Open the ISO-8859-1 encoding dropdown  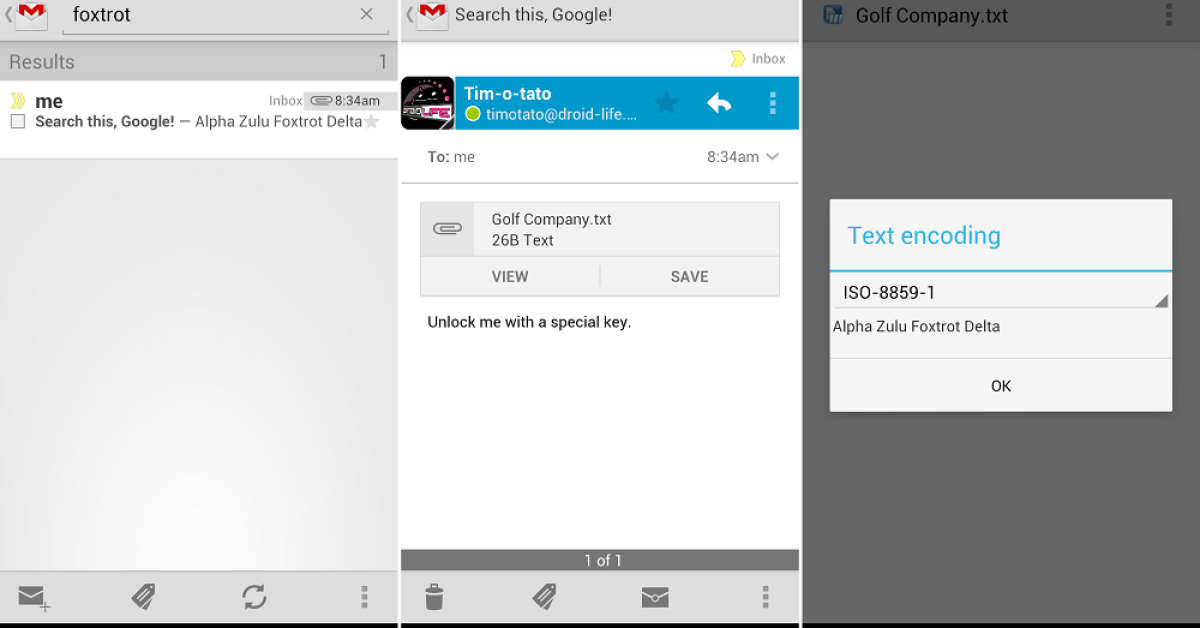click(1000, 293)
